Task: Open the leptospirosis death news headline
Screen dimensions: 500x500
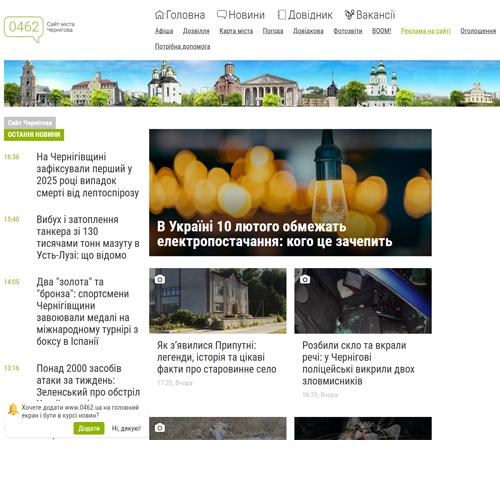Action: coord(87,175)
